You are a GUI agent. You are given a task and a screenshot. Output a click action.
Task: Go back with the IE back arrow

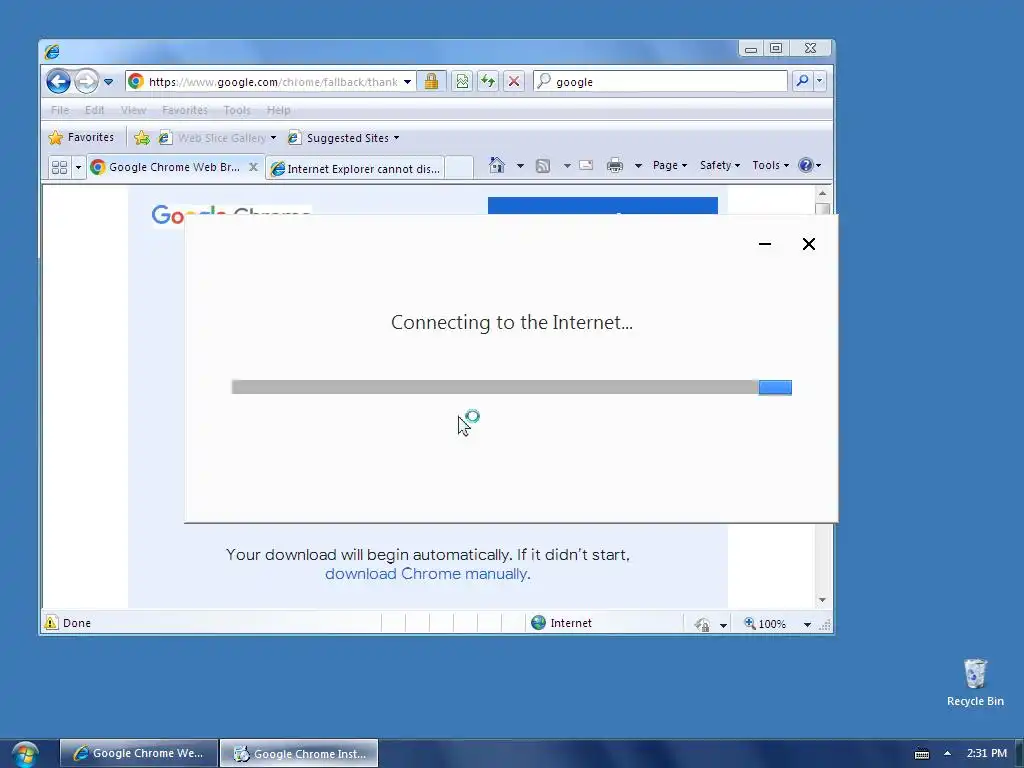click(x=58, y=82)
